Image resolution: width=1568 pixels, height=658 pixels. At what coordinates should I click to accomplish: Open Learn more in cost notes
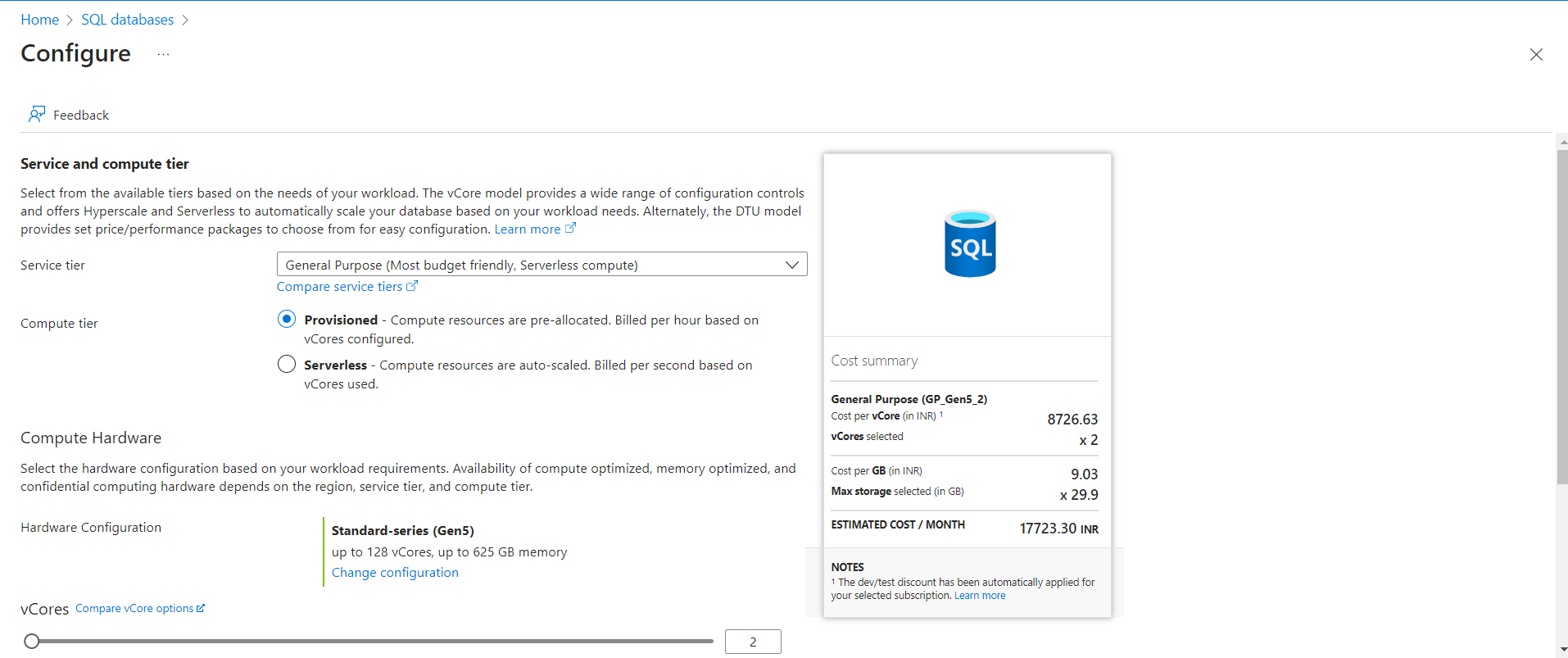979,596
